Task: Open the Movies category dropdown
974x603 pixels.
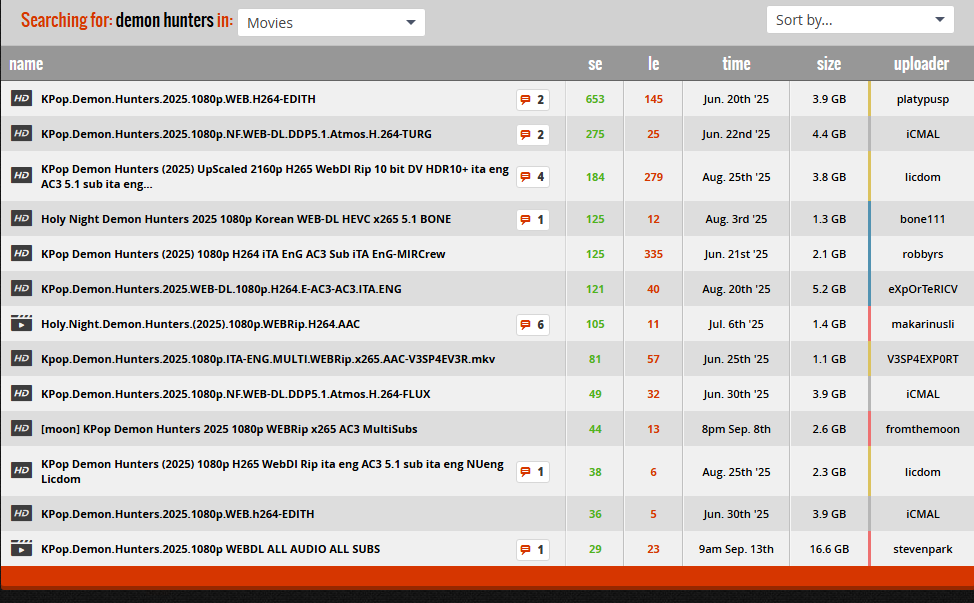Action: tap(331, 23)
